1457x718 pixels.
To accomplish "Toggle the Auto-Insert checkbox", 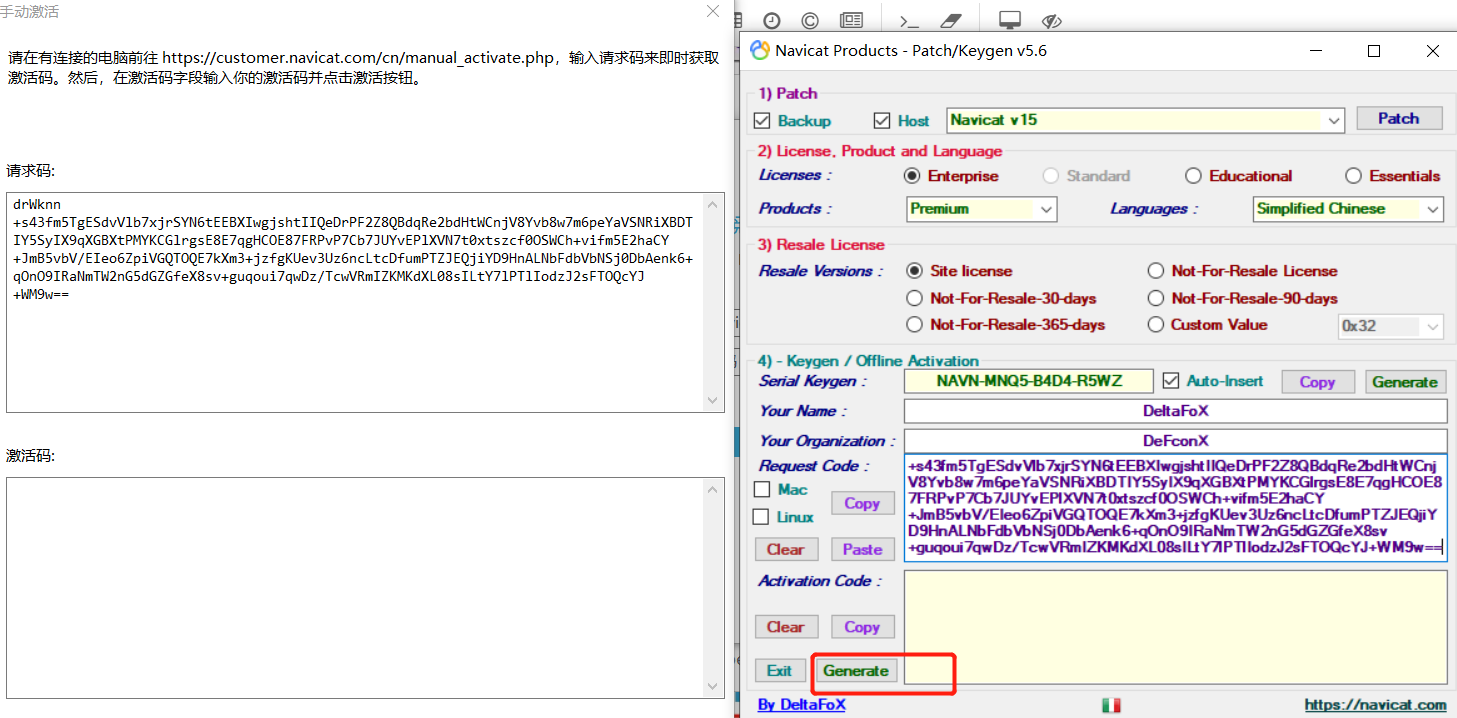I will [1172, 381].
